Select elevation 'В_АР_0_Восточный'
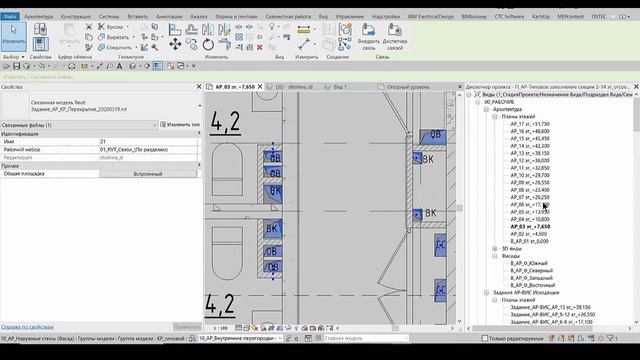640x360 pixels. (533, 286)
